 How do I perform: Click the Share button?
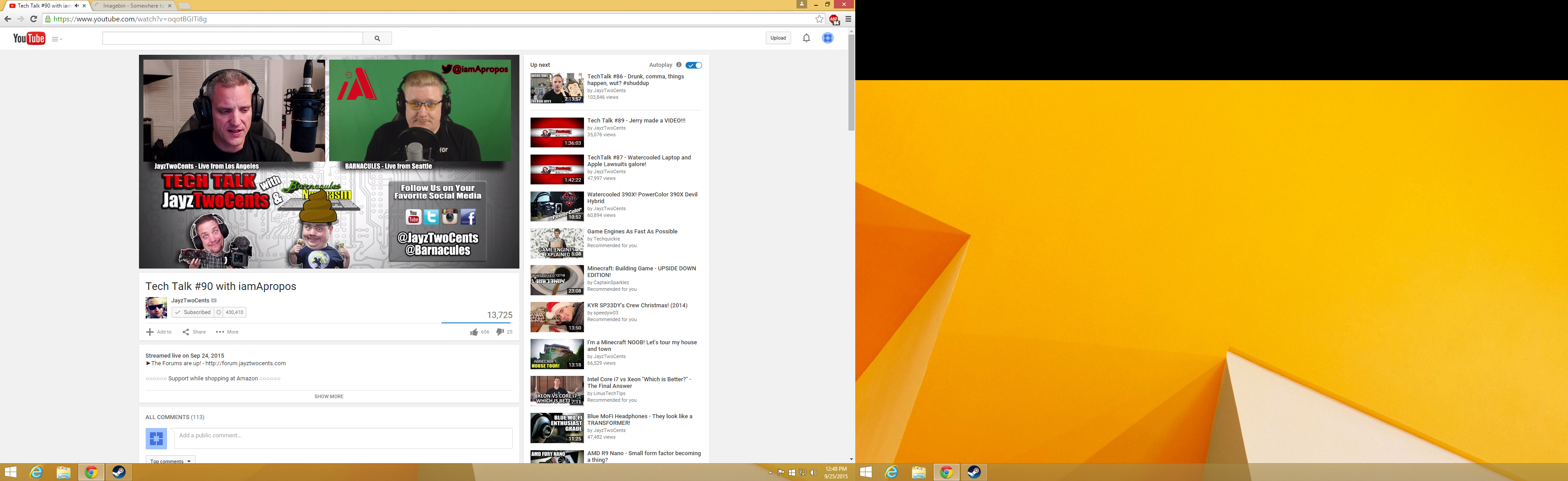[194, 332]
